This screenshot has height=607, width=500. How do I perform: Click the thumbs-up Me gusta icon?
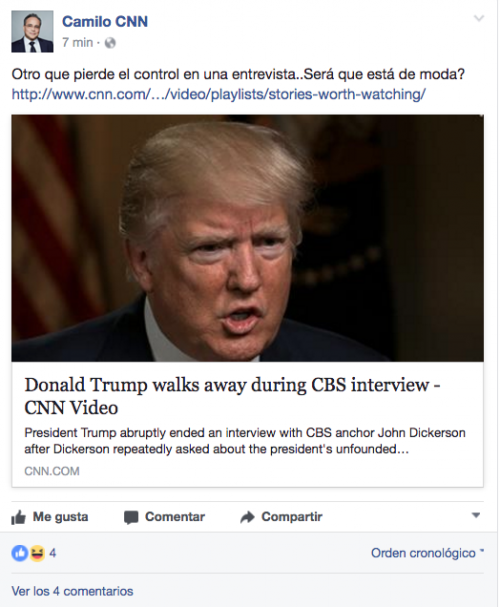(19, 517)
